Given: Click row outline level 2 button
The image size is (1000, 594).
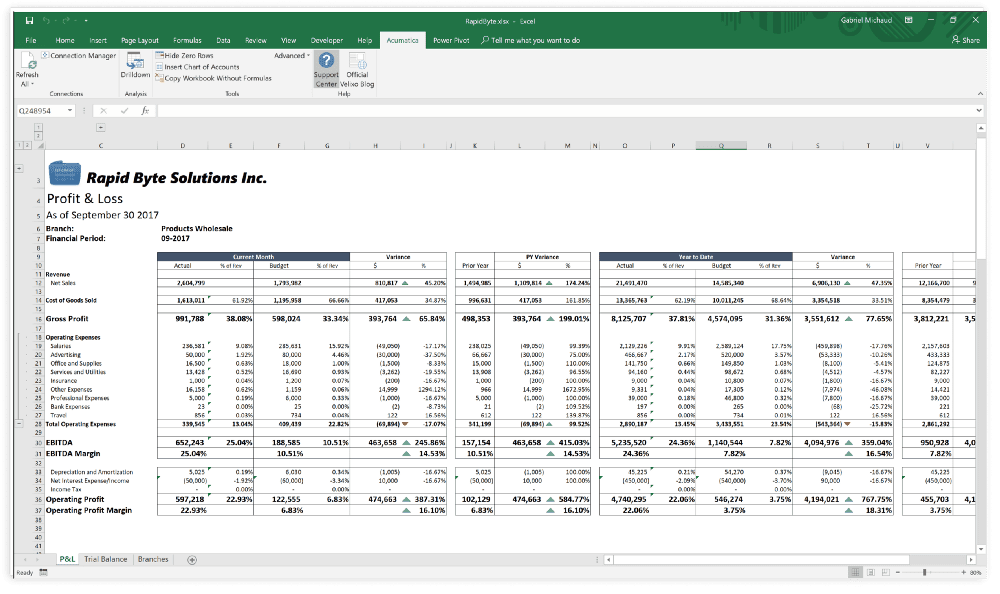Looking at the screenshot, I should 27,145.
